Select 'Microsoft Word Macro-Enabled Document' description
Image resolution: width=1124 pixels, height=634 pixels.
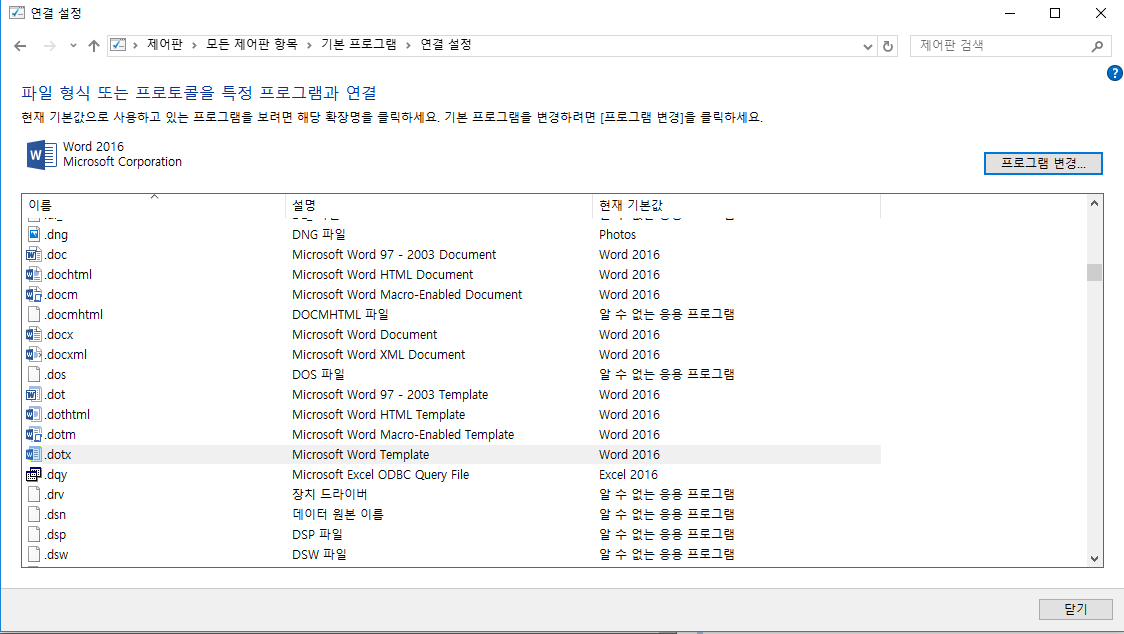click(x=406, y=295)
